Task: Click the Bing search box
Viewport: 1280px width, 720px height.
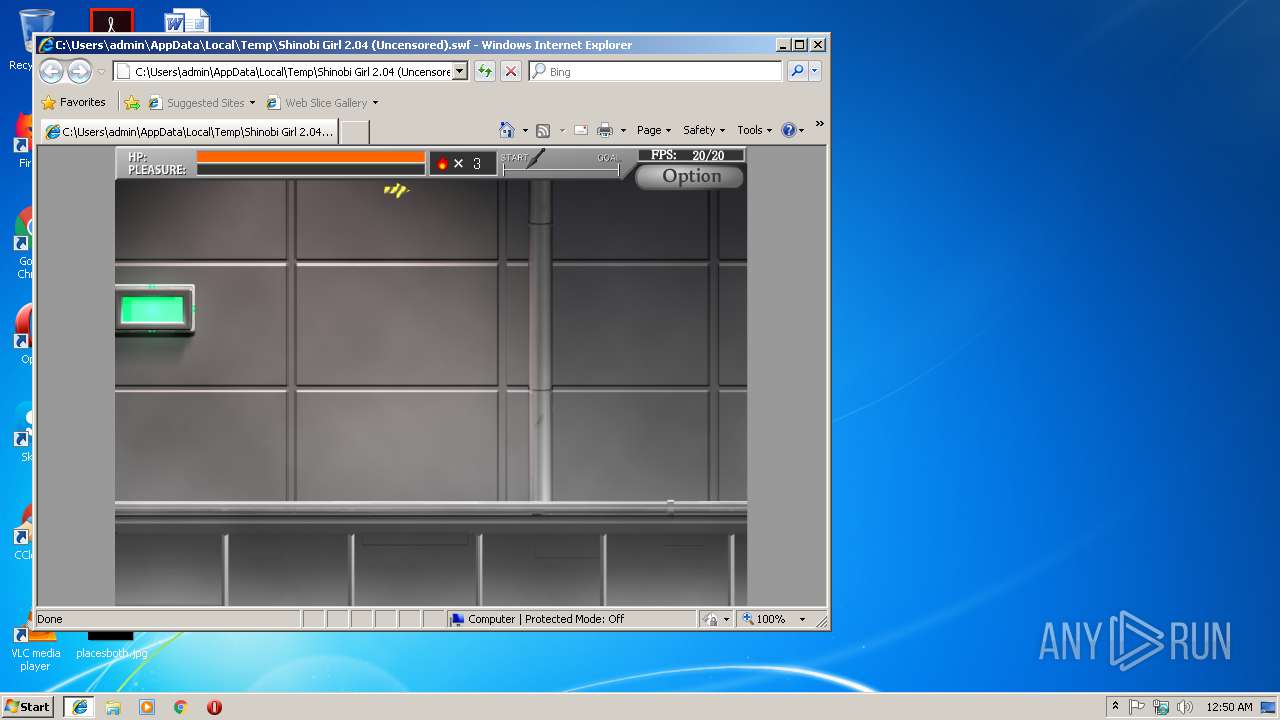Action: point(656,71)
